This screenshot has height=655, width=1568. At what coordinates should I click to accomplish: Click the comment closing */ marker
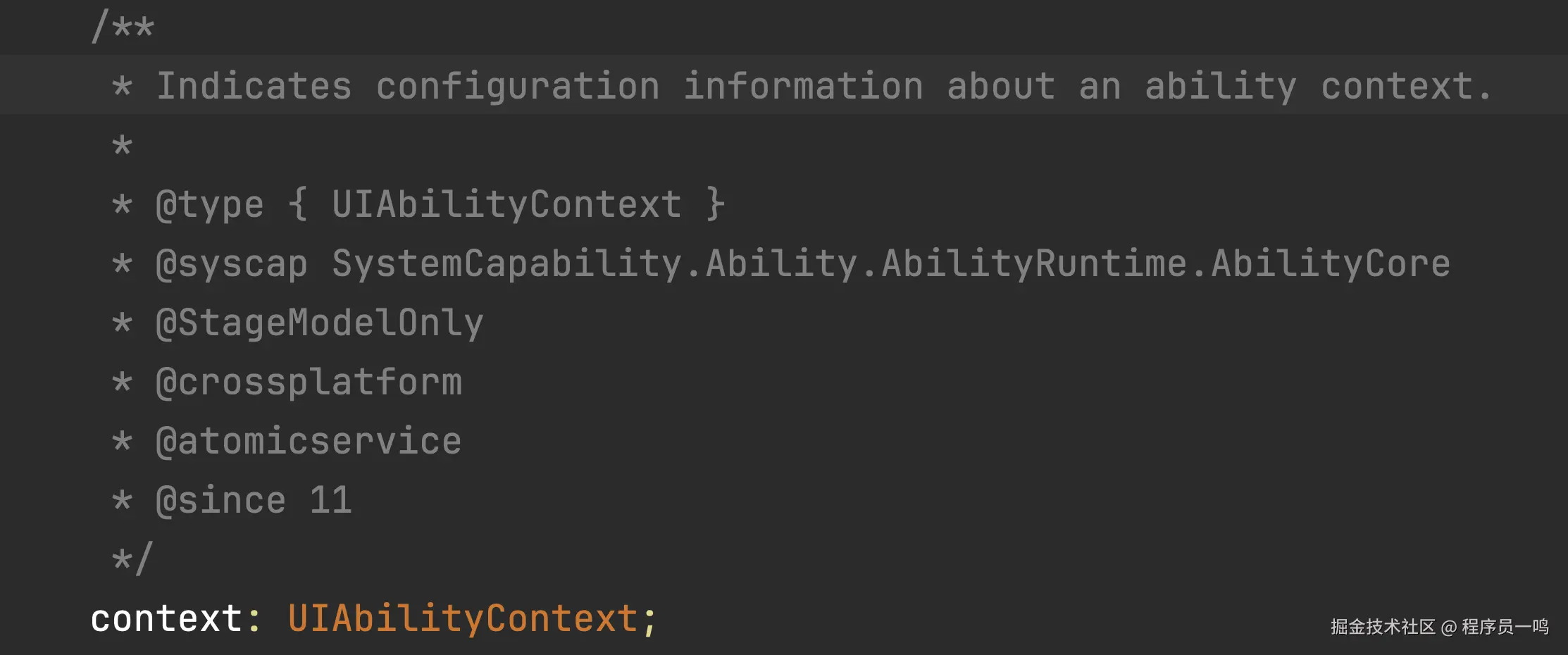[x=132, y=560]
